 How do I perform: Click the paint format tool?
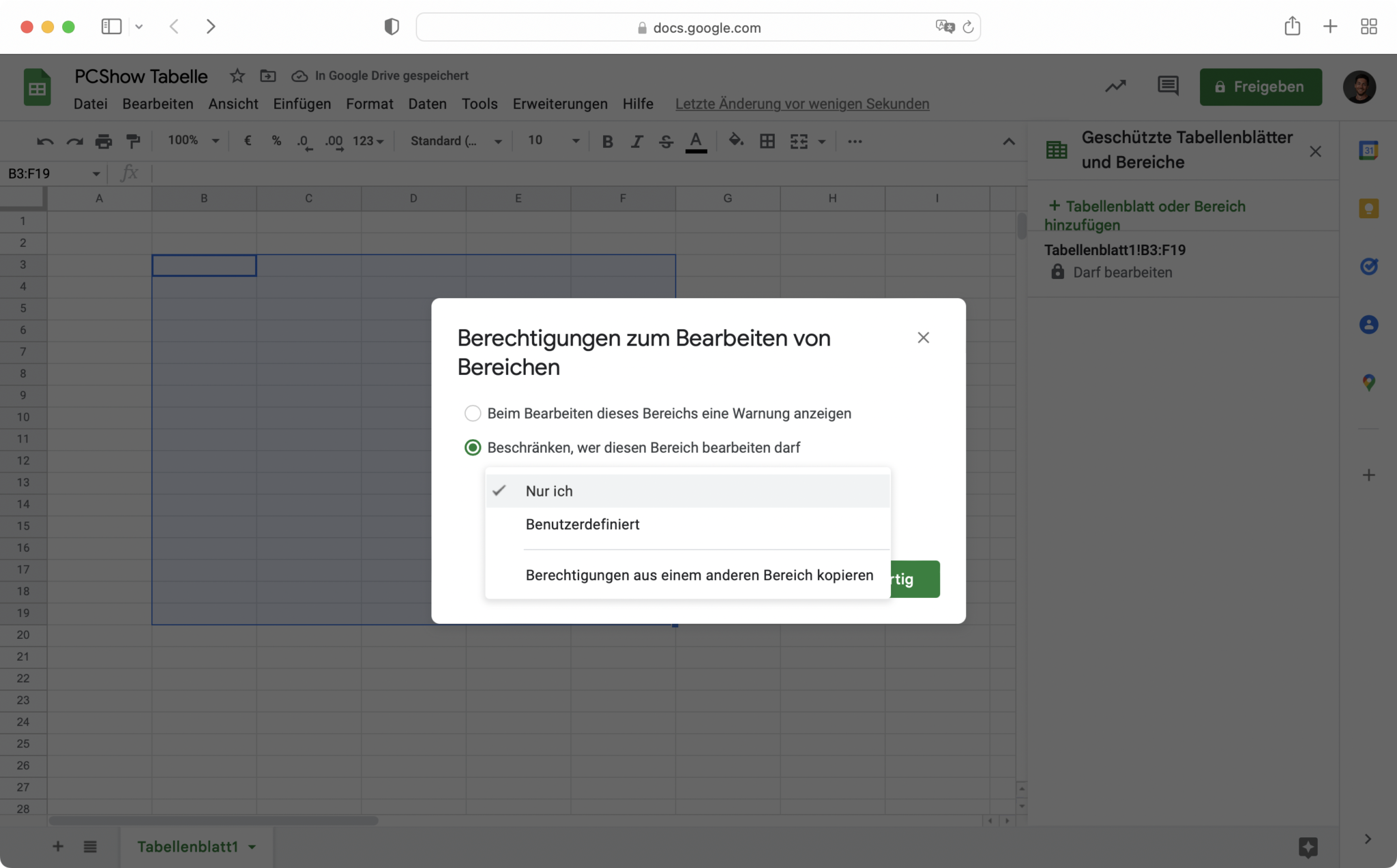tap(134, 141)
